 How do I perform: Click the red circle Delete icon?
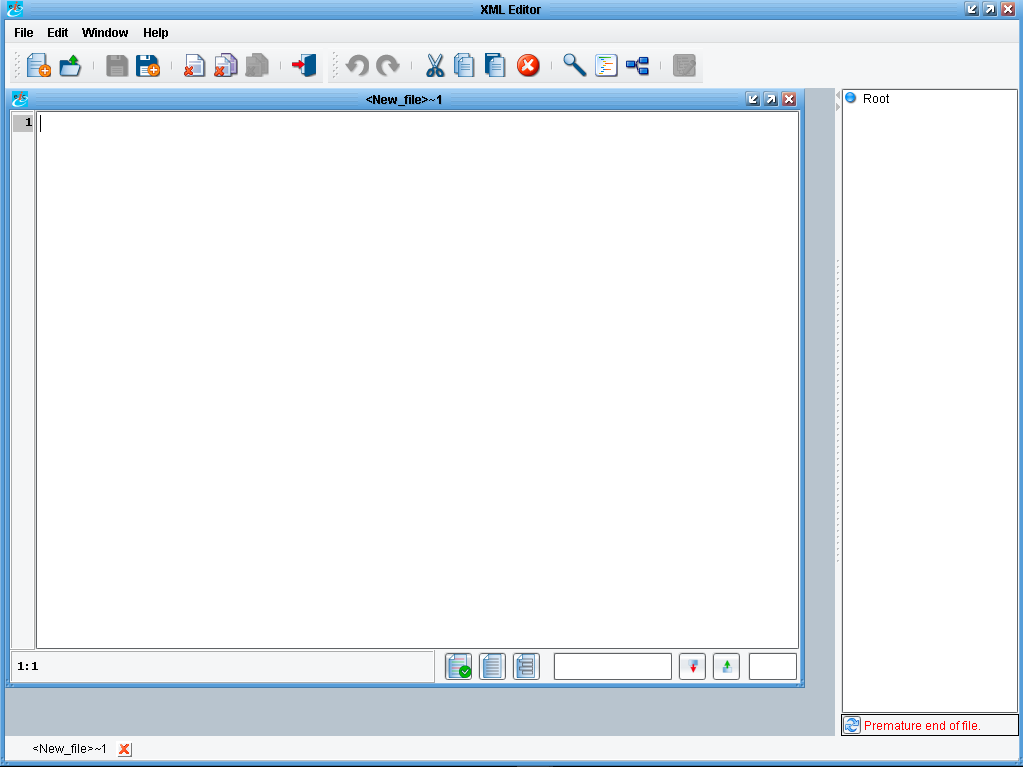click(528, 66)
